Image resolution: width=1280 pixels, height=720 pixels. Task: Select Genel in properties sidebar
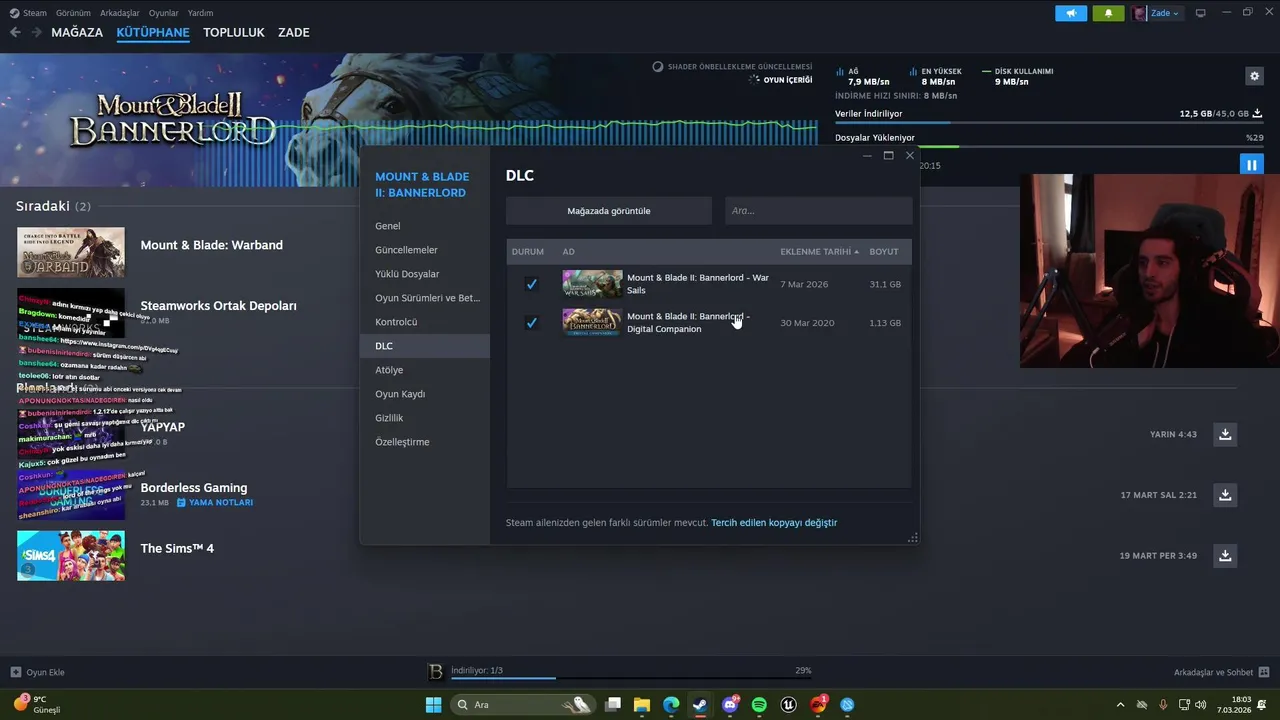click(425, 226)
